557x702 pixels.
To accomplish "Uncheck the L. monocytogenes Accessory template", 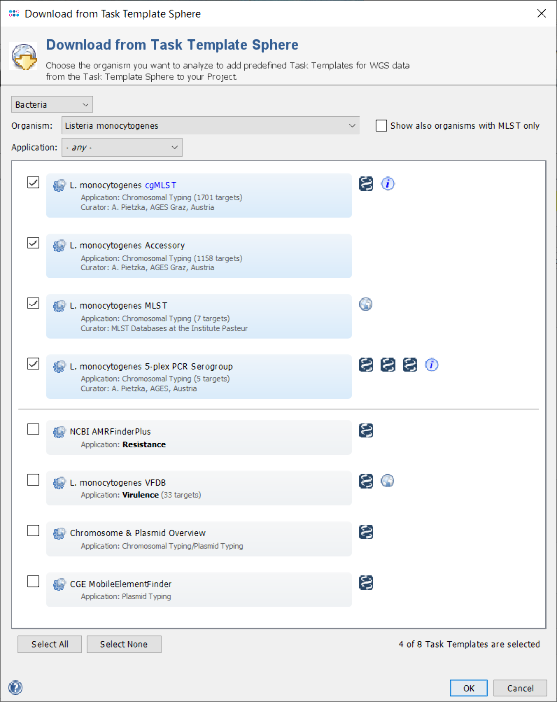I will [x=33, y=243].
